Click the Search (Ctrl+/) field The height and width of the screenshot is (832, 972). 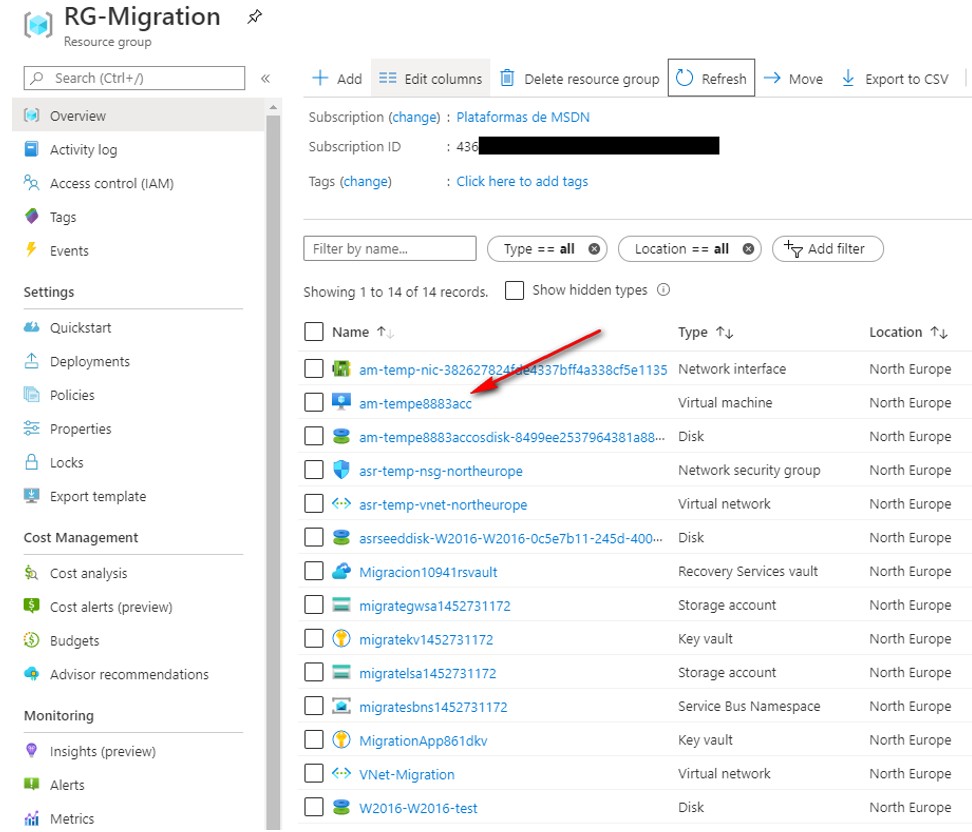(135, 78)
